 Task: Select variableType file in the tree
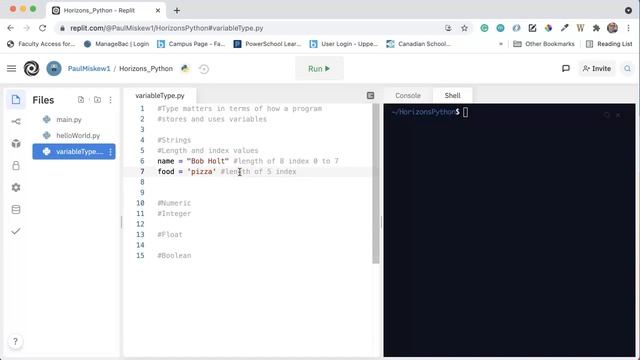click(74, 151)
